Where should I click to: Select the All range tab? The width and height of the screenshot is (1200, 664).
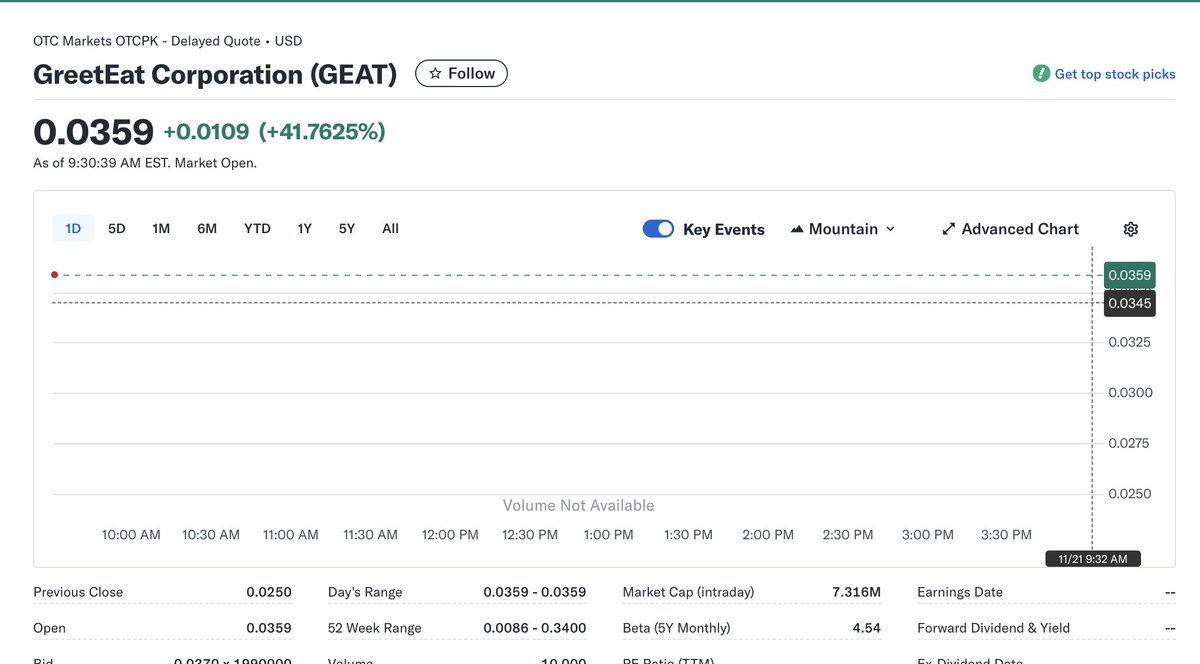click(x=390, y=228)
